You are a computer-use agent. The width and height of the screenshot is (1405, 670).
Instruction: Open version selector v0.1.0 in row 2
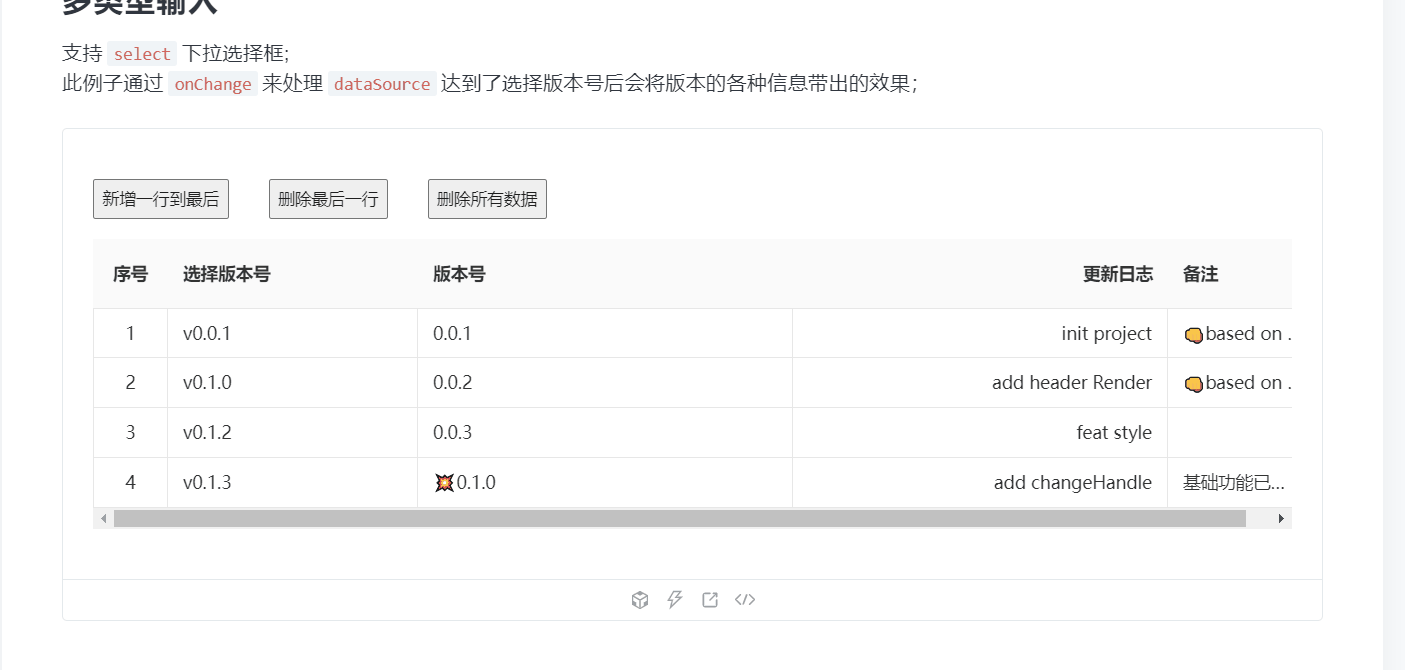(290, 382)
